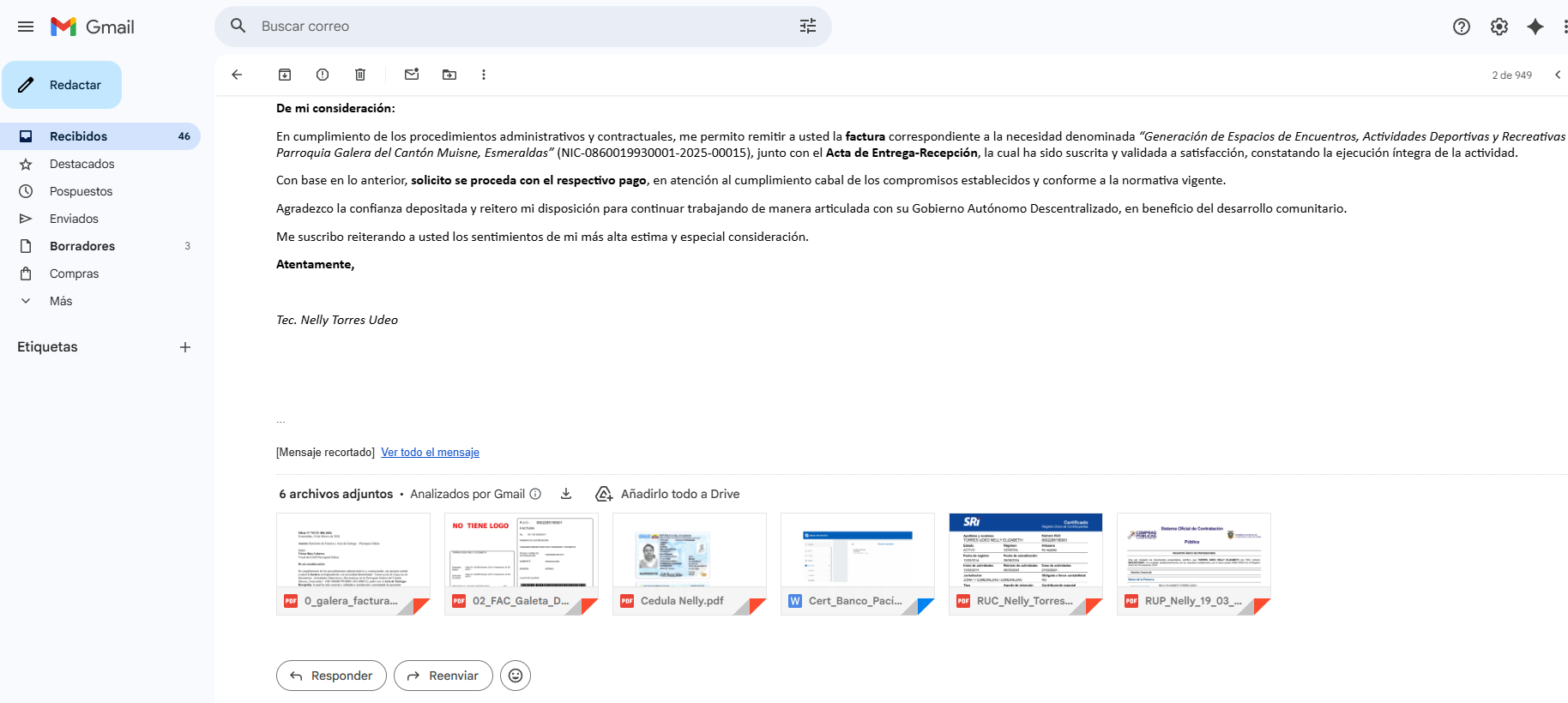Open the Ver todo el mensaje link
The width and height of the screenshot is (1568, 703).
[430, 453]
